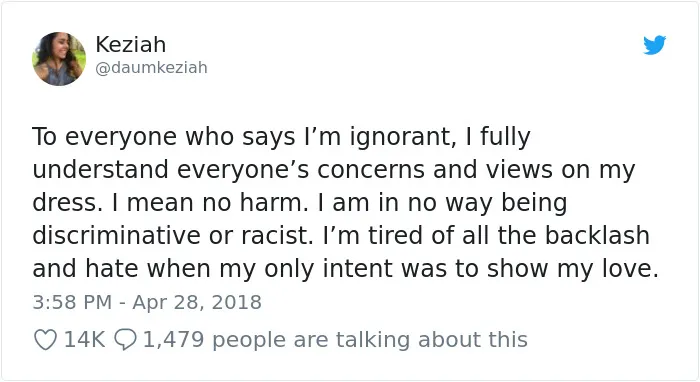Click the phrase 'show my love' in tweet
Image resolution: width=700 pixels, height=382 pixels.
tap(569, 269)
